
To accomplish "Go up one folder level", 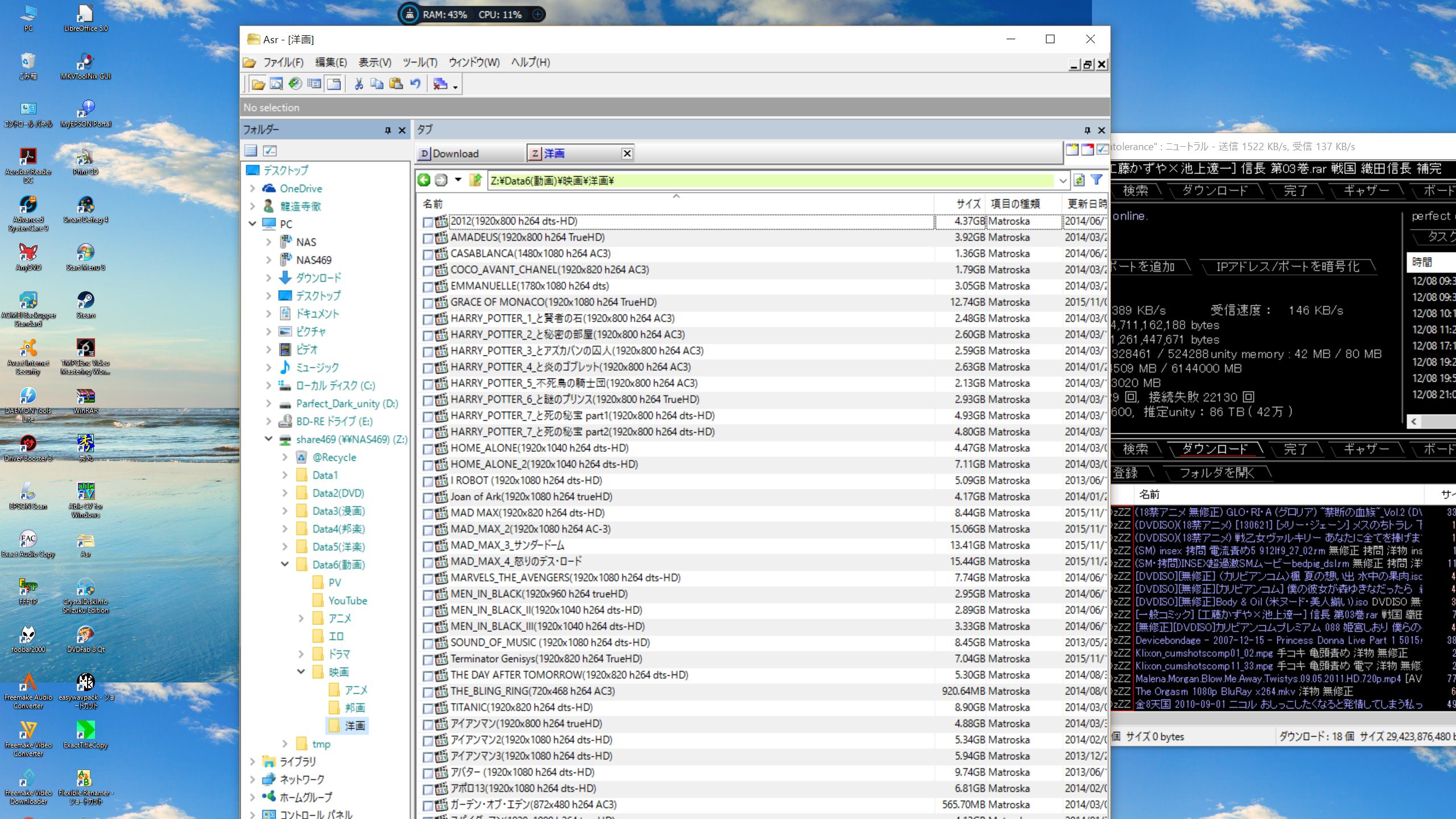I will pos(475,180).
